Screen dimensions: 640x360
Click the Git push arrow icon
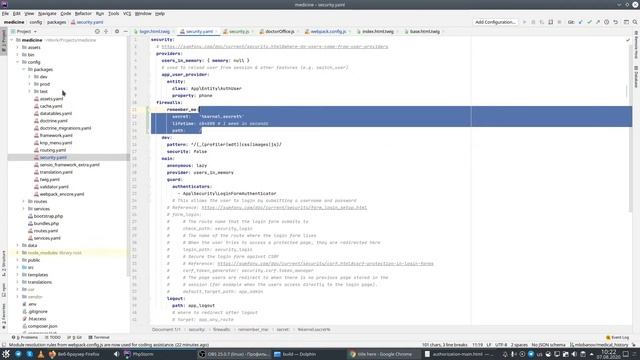tap(598, 22)
